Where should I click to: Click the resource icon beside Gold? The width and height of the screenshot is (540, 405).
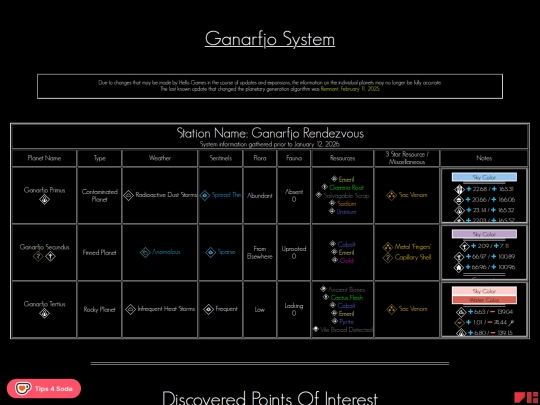point(334,260)
